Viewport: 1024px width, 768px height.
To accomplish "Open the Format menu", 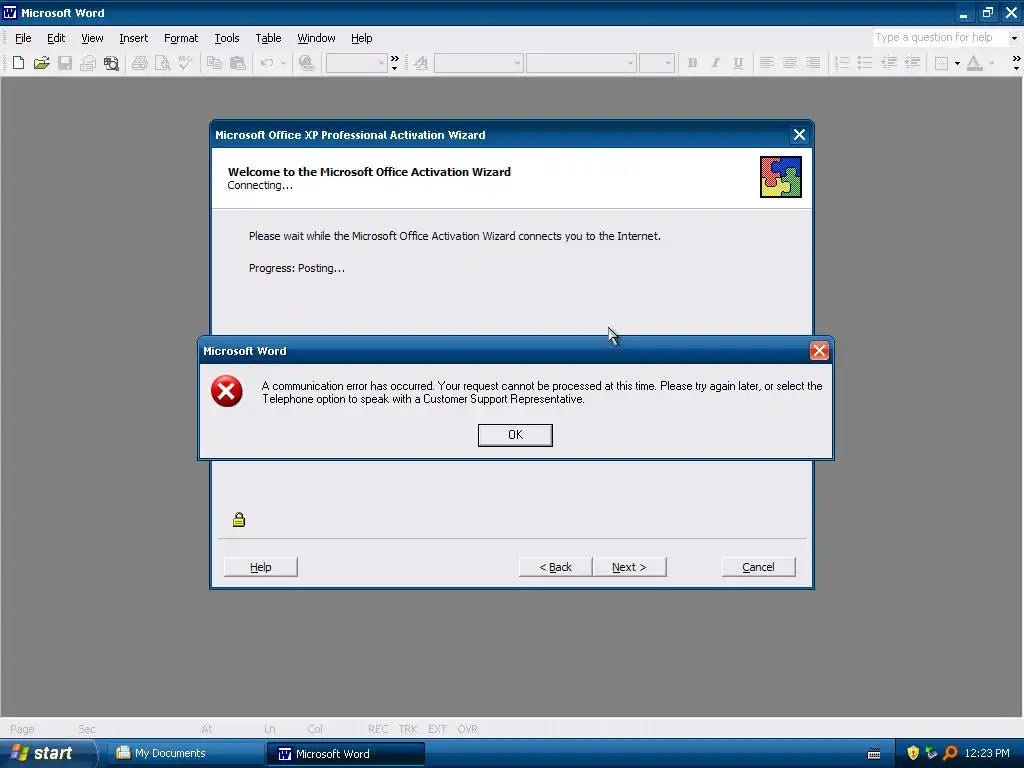I will [x=181, y=39].
